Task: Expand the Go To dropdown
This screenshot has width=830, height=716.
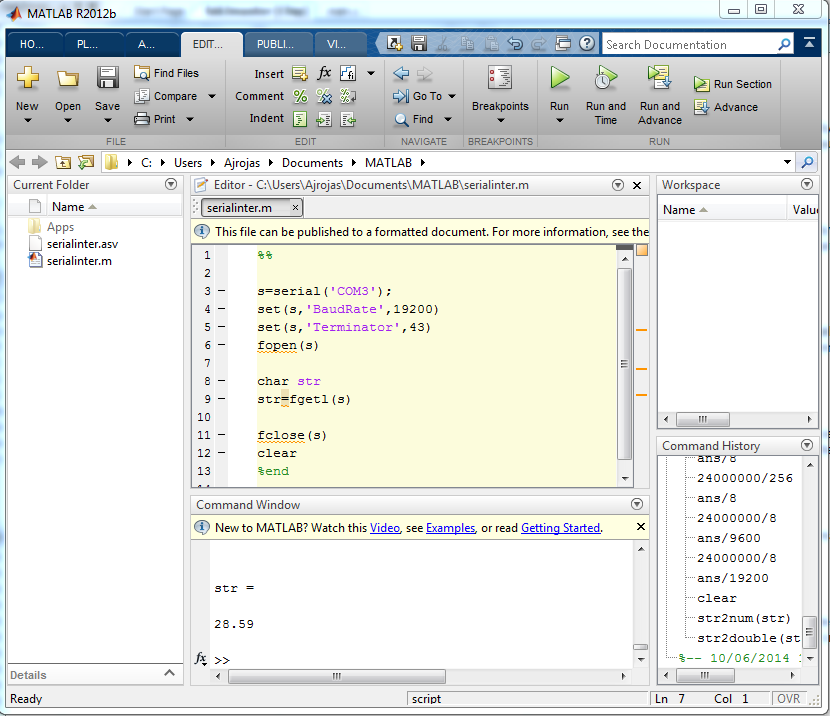Action: click(x=452, y=97)
